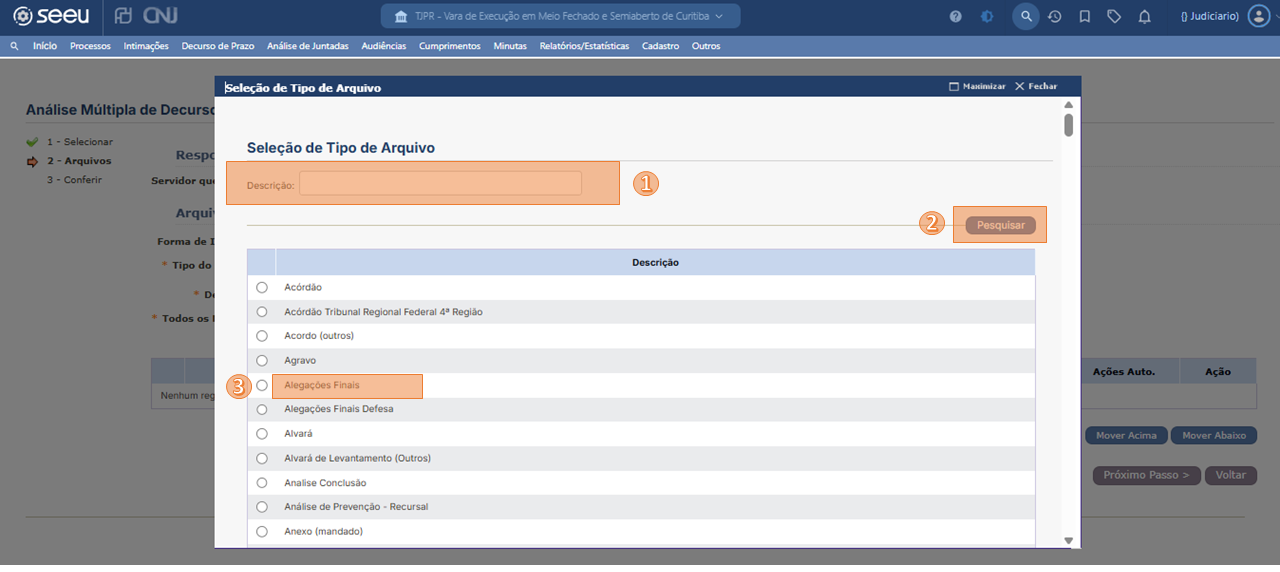Screen dimensions: 1280x572
Task: Choose the Alvará radio option
Action: pos(262,434)
